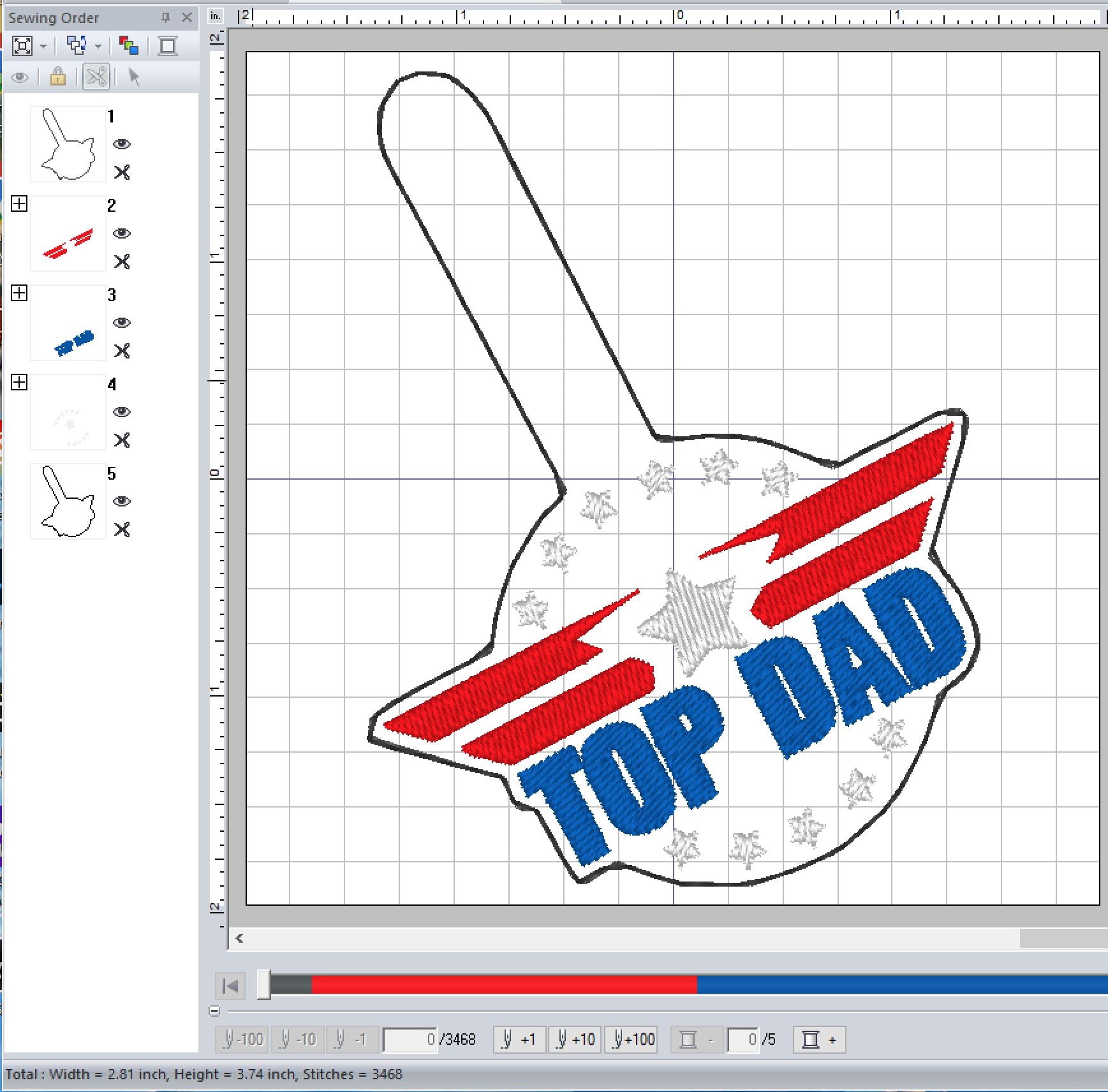This screenshot has height=1092, width=1108.
Task: Toggle visibility eye for sewing item 1
Action: 122,144
